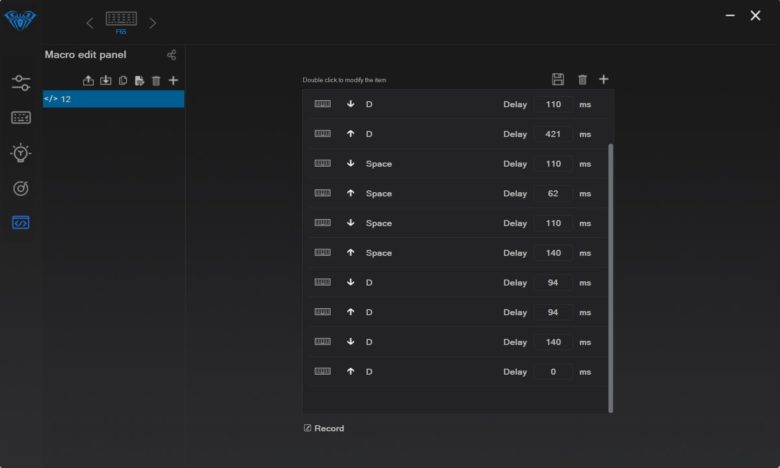The image size is (780, 468).
Task: Copy the selected macro
Action: (x=123, y=81)
